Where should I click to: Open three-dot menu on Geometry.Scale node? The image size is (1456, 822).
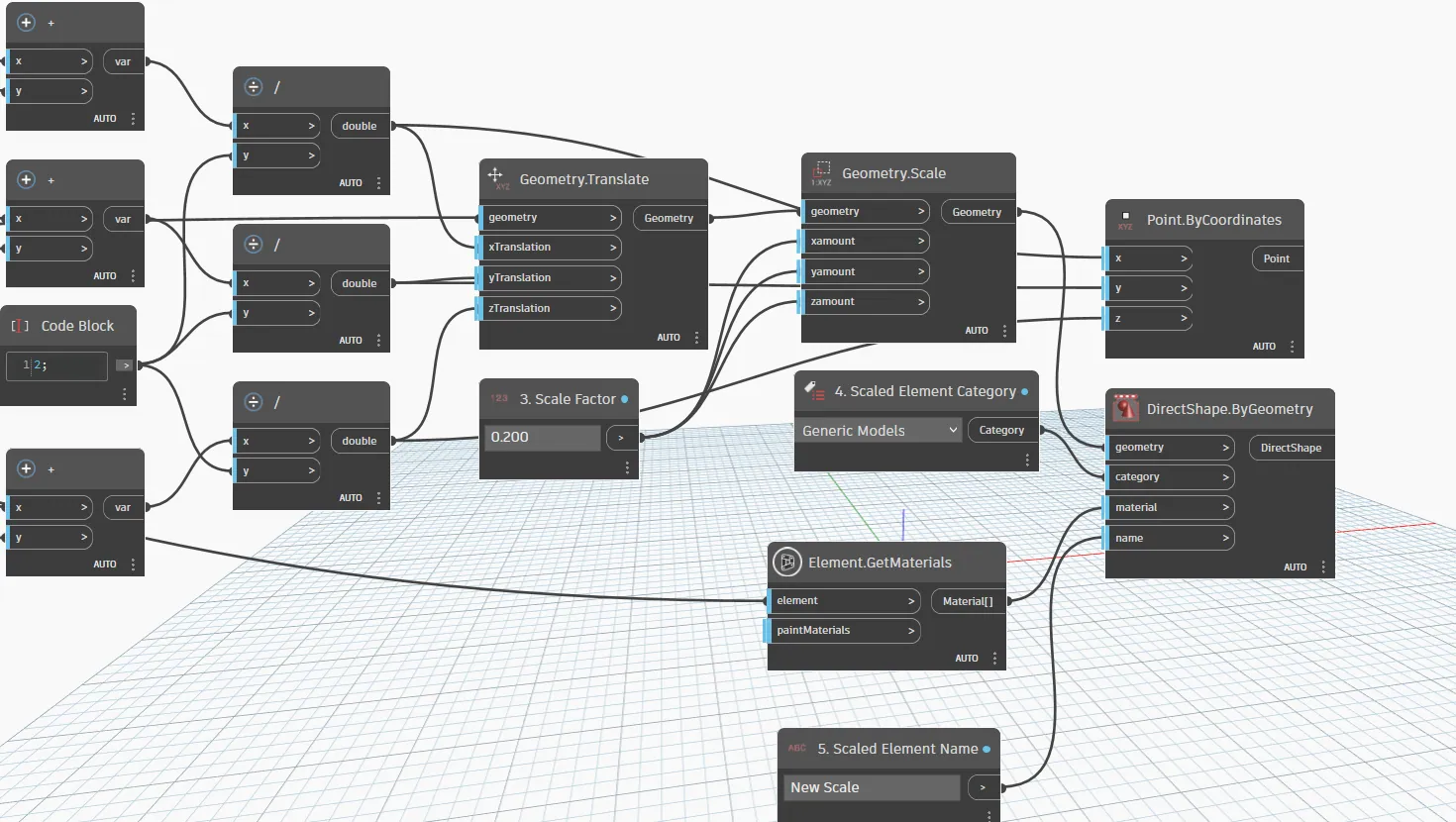(1004, 331)
